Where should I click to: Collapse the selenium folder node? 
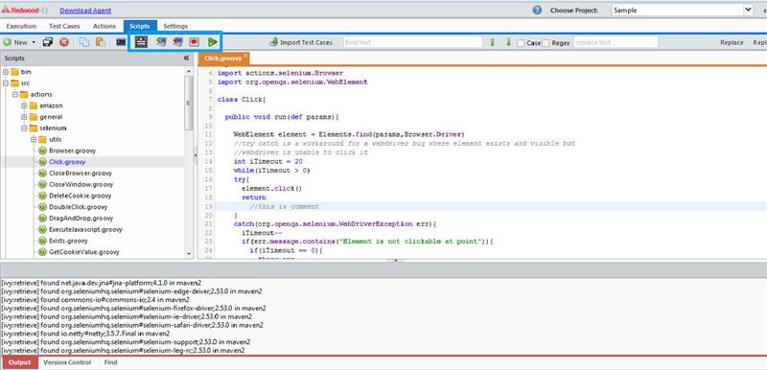pyautogui.click(x=24, y=128)
